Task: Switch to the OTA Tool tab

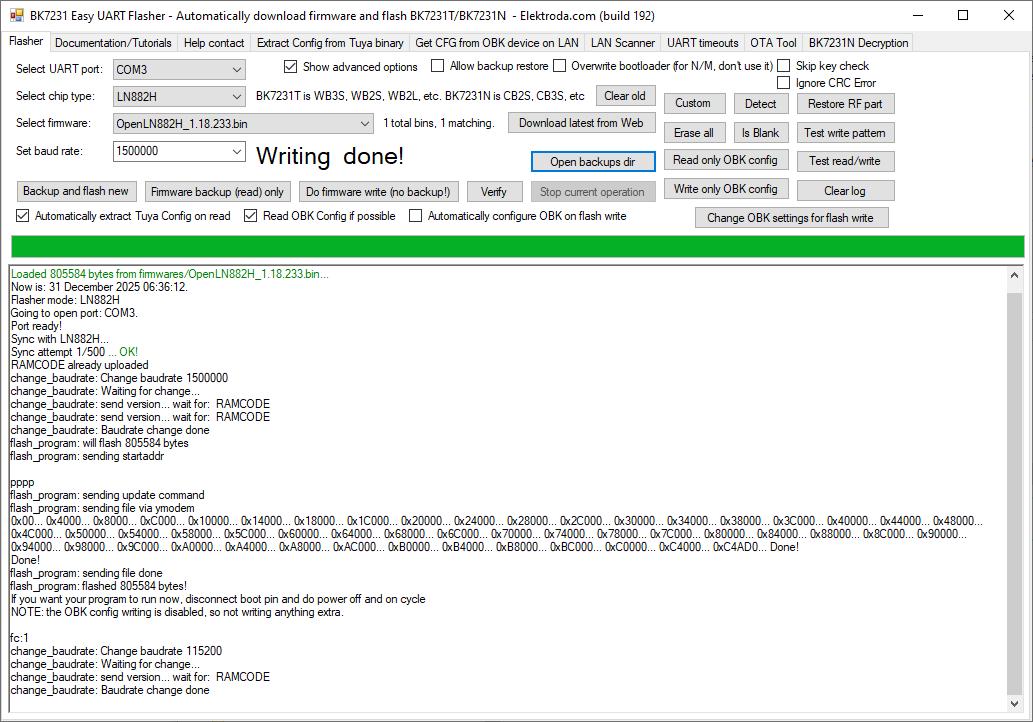Action: point(773,43)
